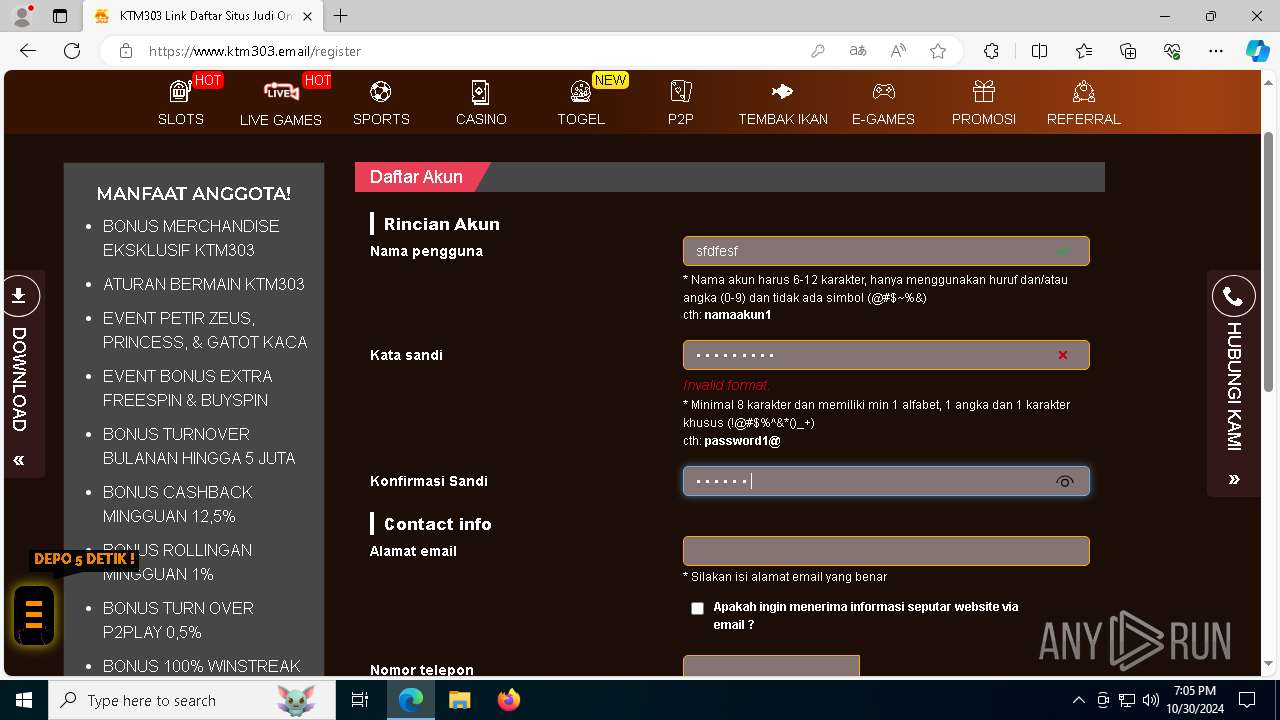The width and height of the screenshot is (1280, 720).
Task: Click the phone icon in Hubungi Kami
Action: coord(1233,297)
